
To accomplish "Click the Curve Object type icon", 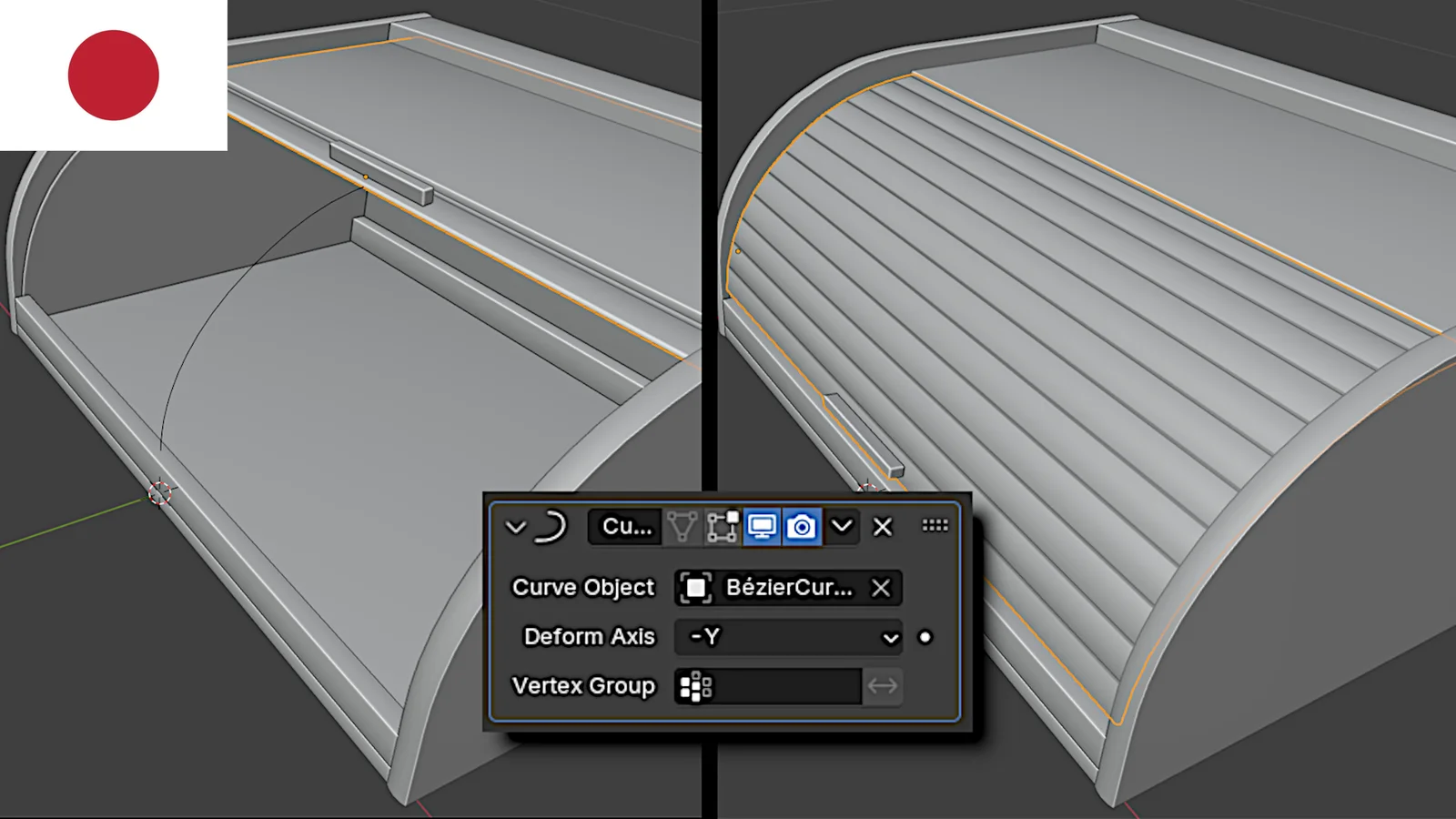I will tap(695, 588).
